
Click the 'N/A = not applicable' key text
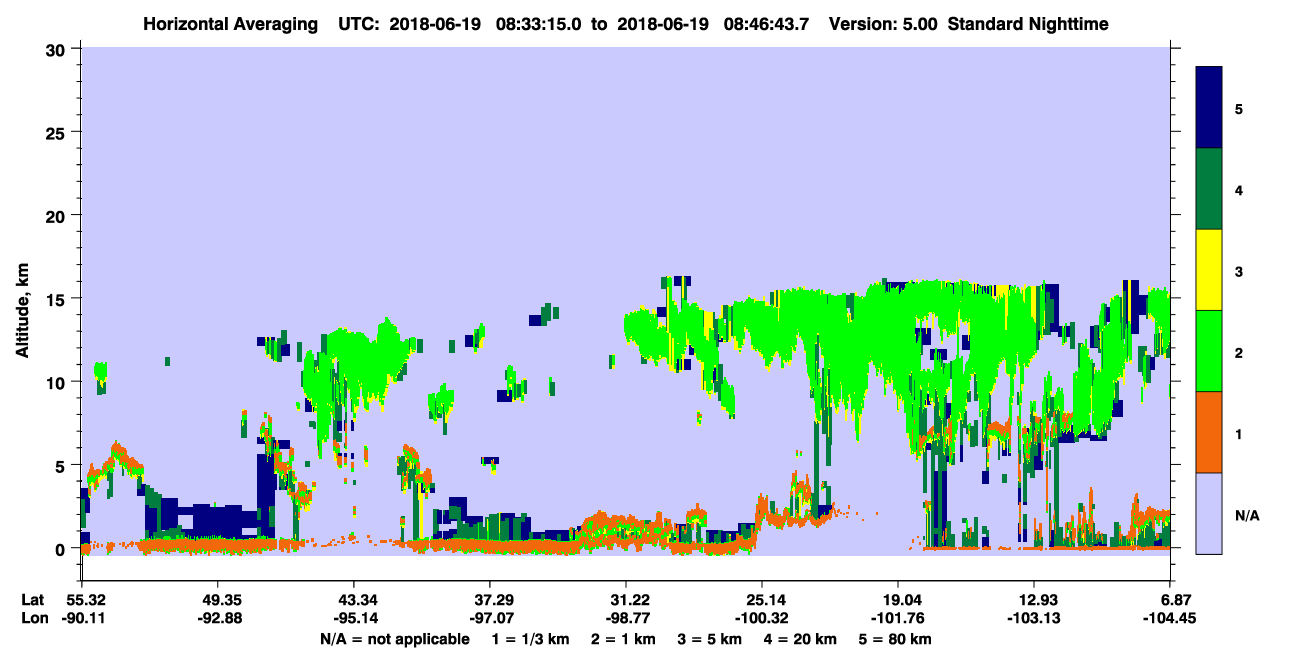(394, 639)
